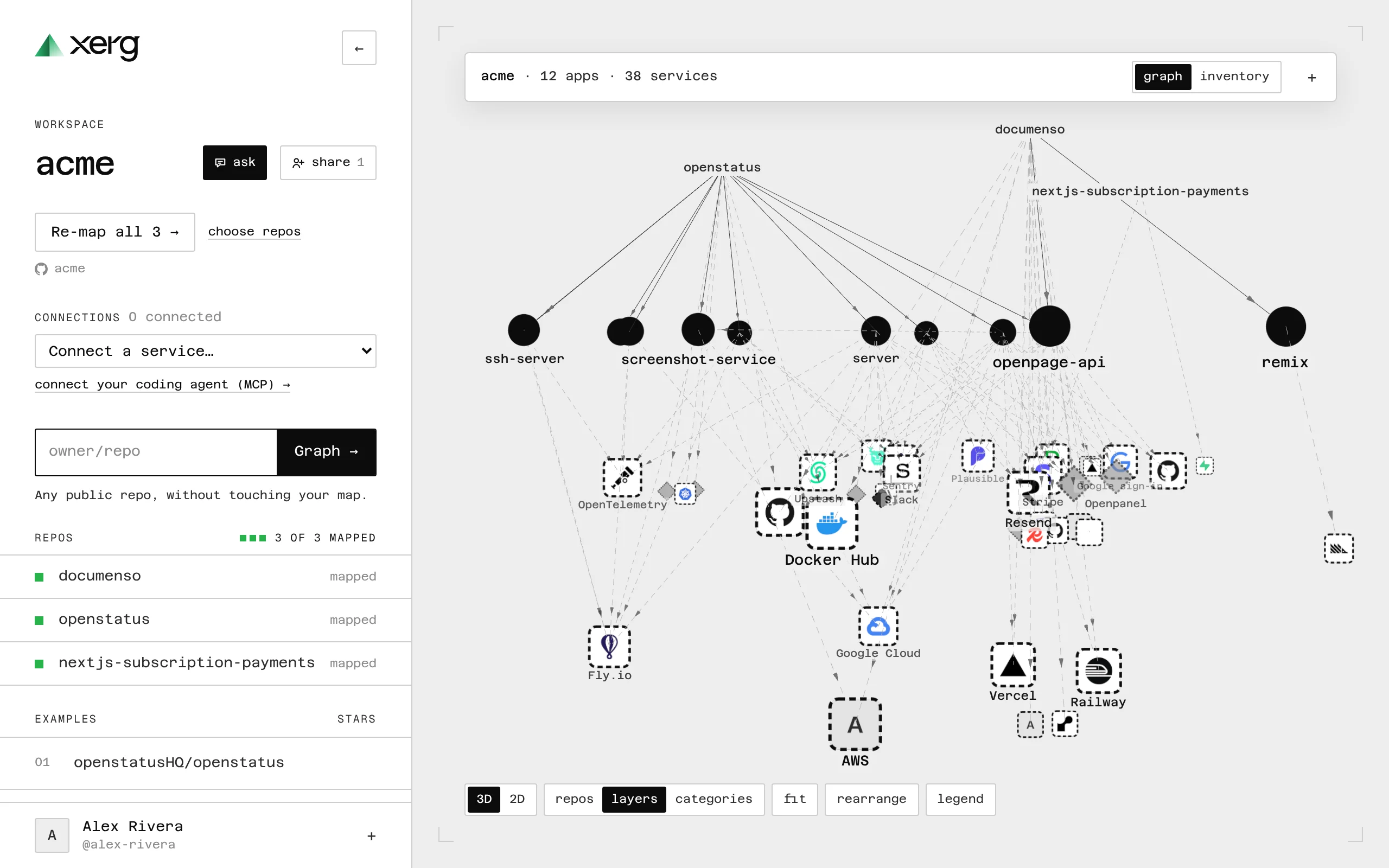Click the fit button
Viewport: 1389px width, 868px height.
coord(794,799)
